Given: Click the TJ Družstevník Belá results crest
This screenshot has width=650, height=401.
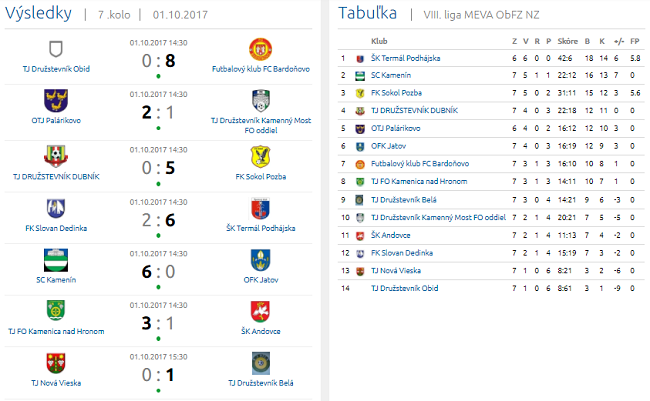Looking at the screenshot, I should (x=260, y=364).
